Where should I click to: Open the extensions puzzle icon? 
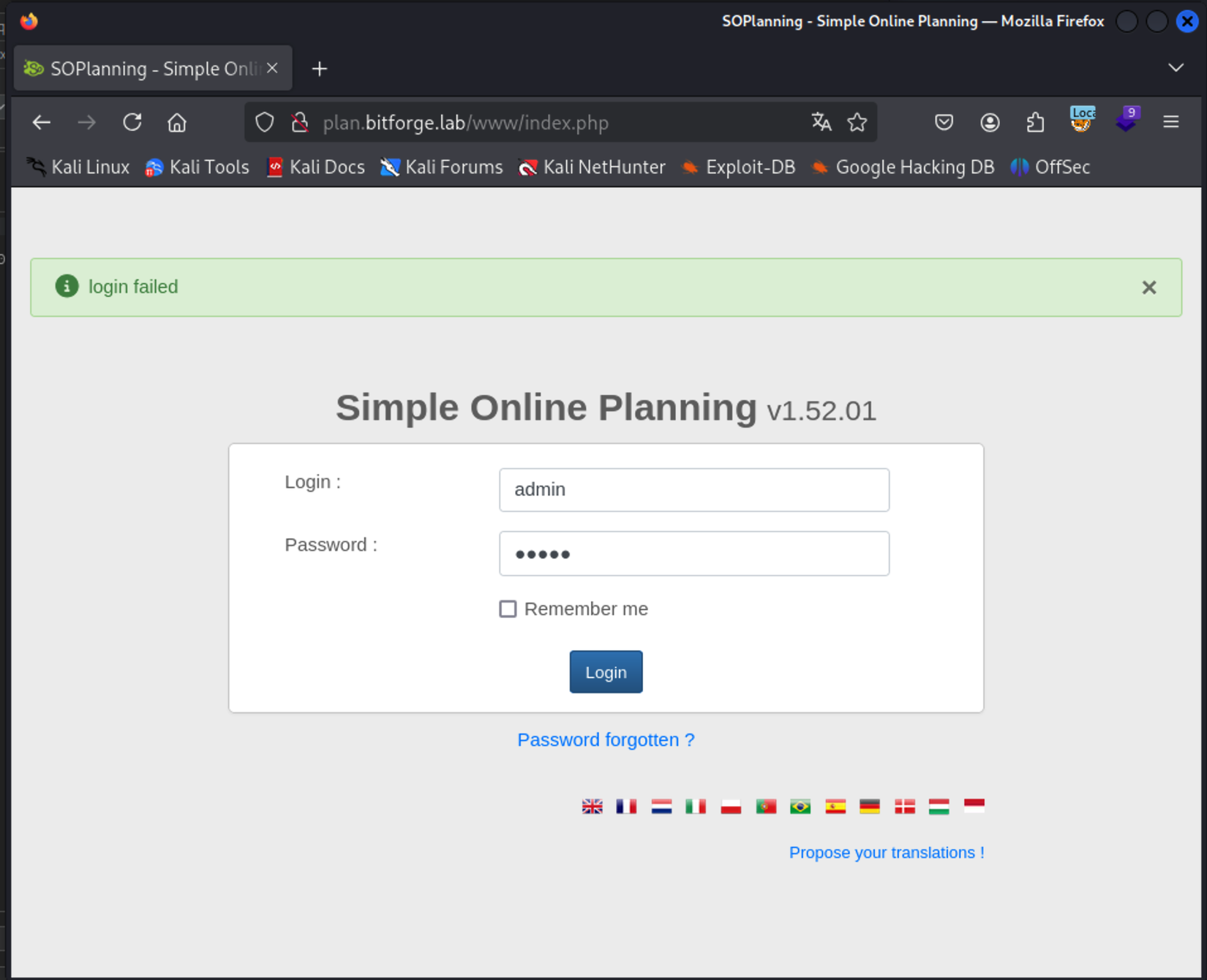1035,122
